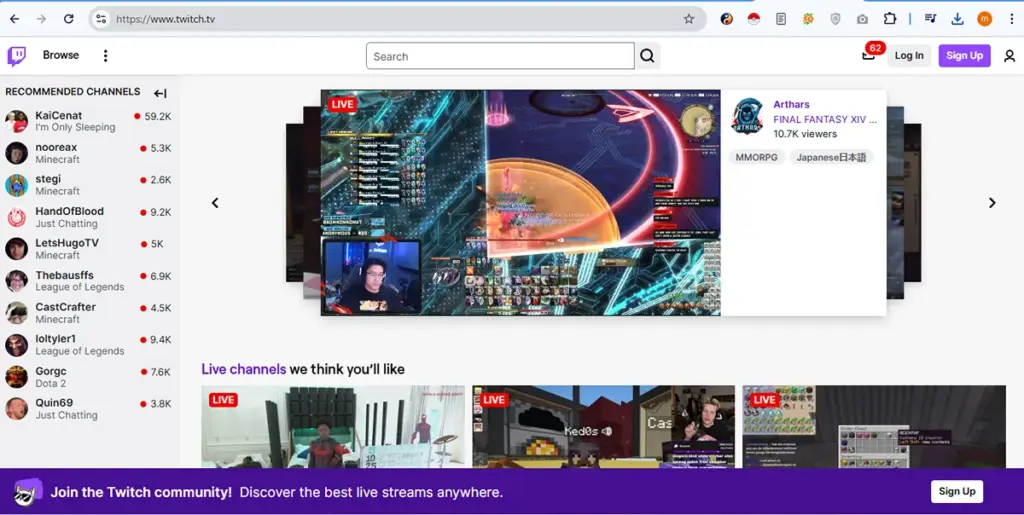Open the Browse menu item

pyautogui.click(x=61, y=55)
